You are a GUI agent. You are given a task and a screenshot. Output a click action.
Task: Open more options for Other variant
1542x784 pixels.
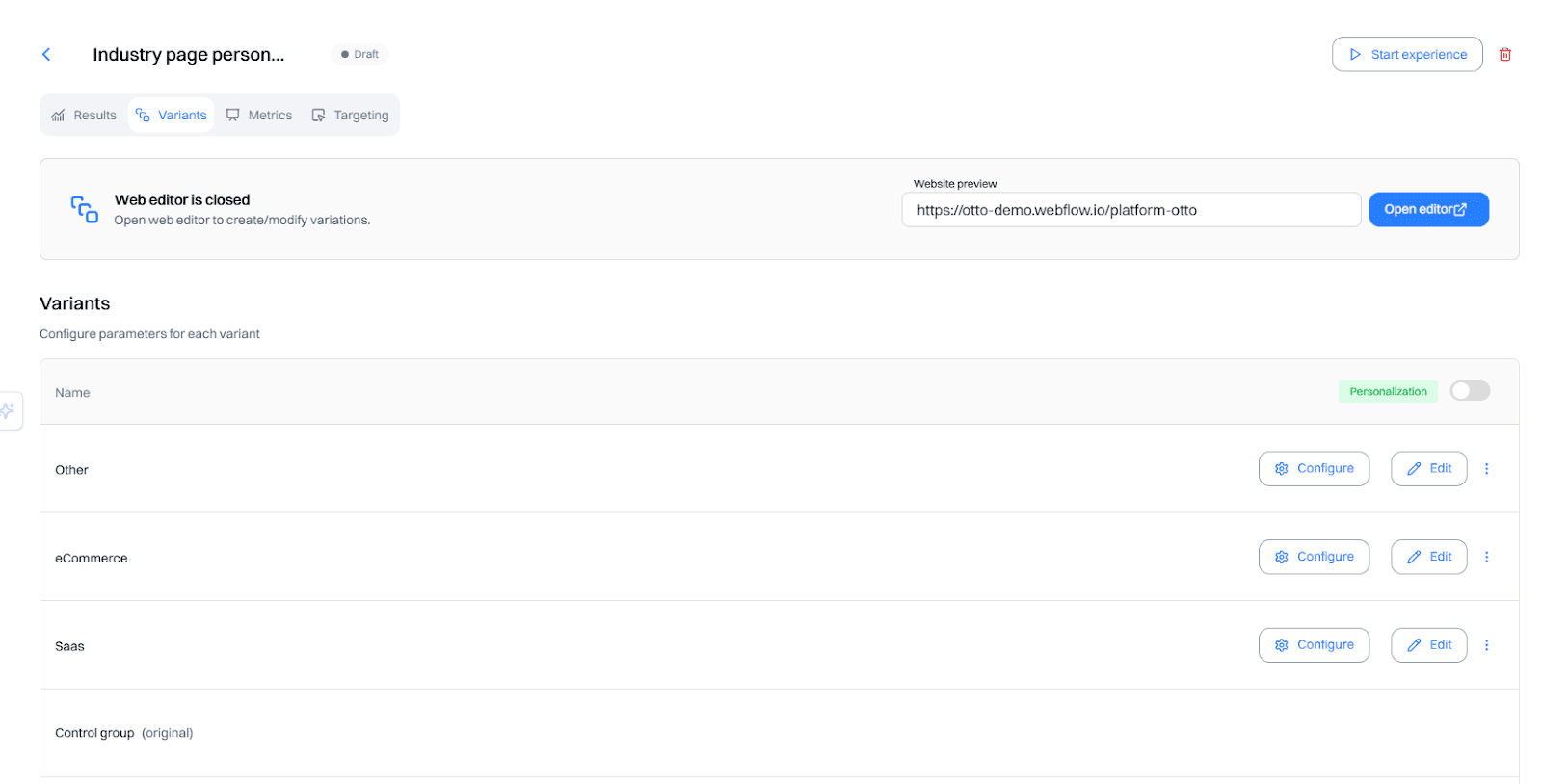point(1486,469)
